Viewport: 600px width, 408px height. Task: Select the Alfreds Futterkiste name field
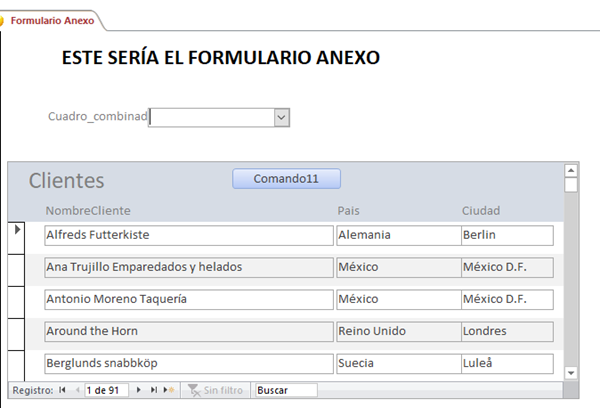188,235
